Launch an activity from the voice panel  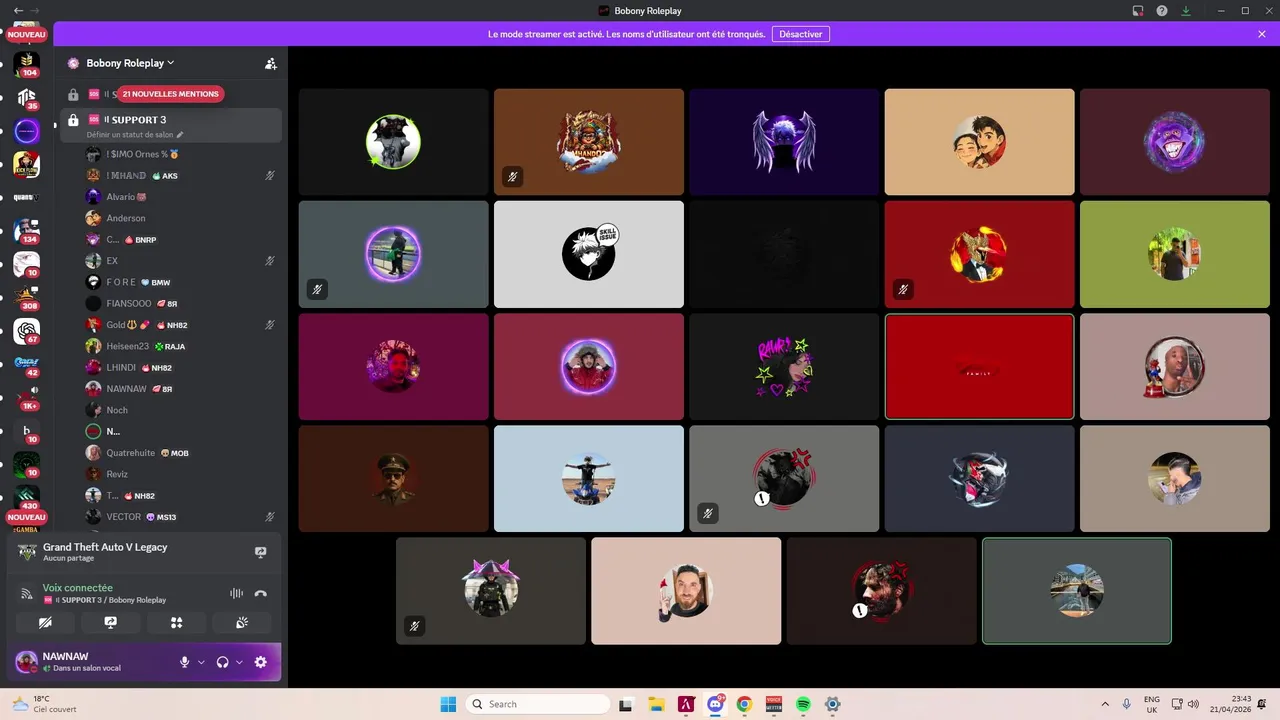[176, 622]
